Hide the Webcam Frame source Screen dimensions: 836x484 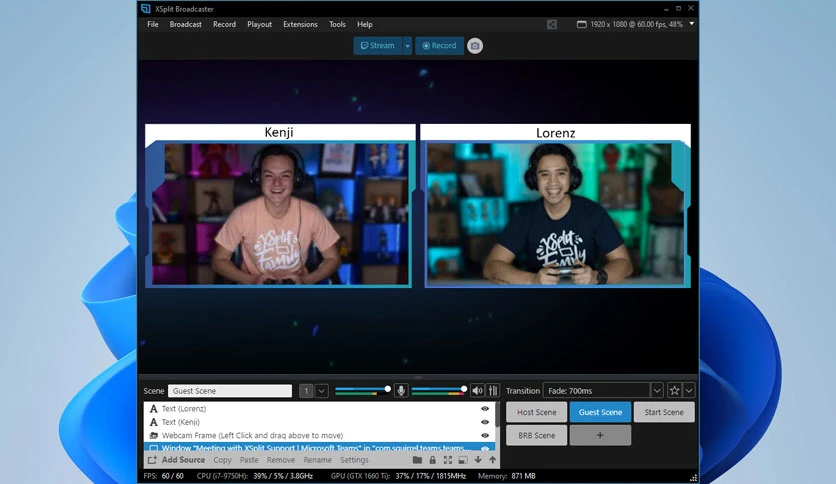point(485,435)
